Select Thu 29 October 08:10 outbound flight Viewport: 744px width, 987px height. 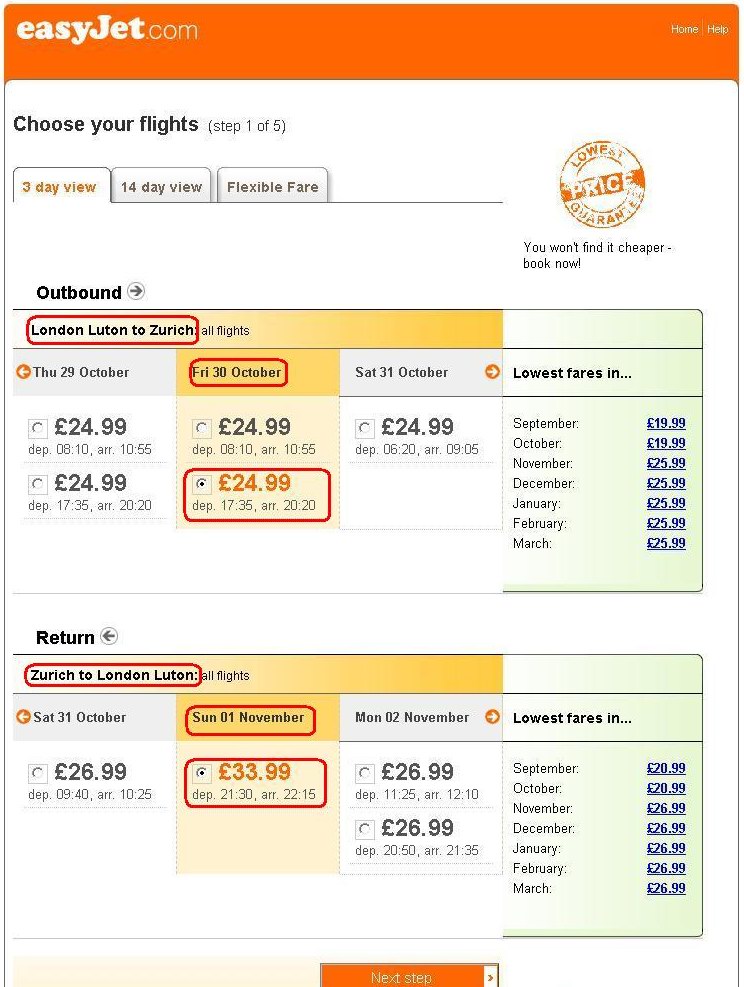(x=38, y=429)
